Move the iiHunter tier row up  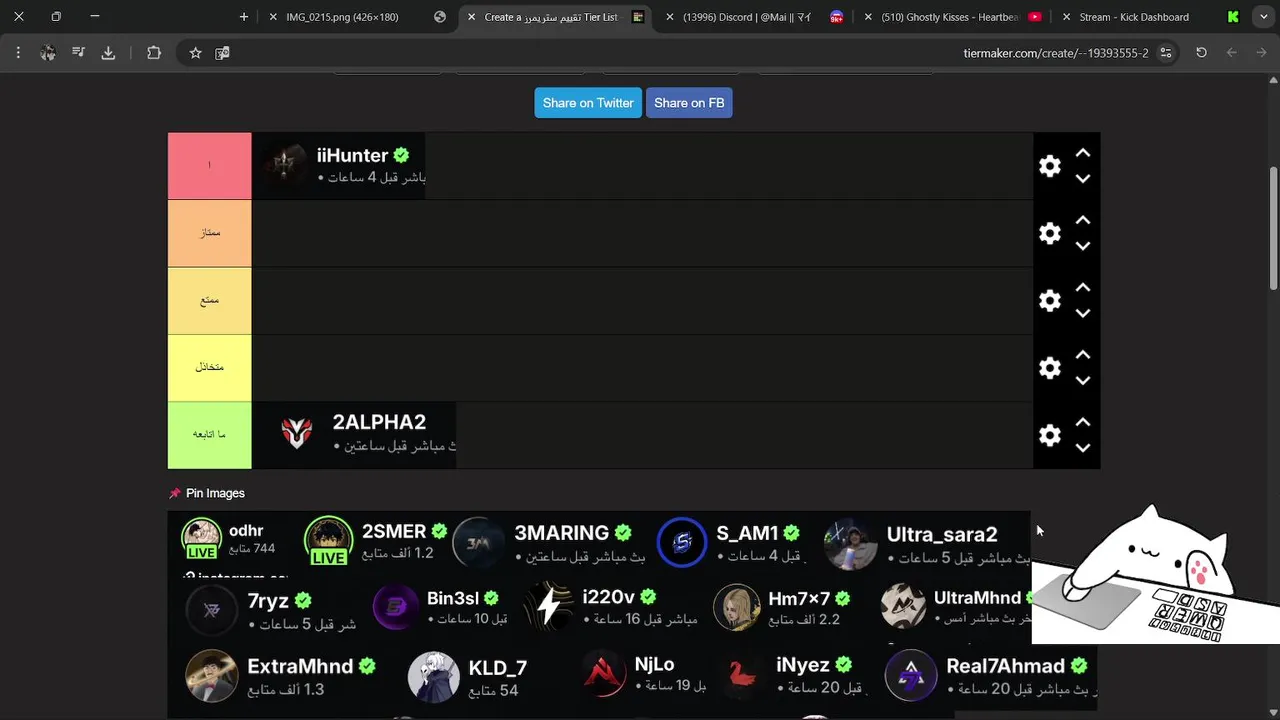pos(1083,154)
